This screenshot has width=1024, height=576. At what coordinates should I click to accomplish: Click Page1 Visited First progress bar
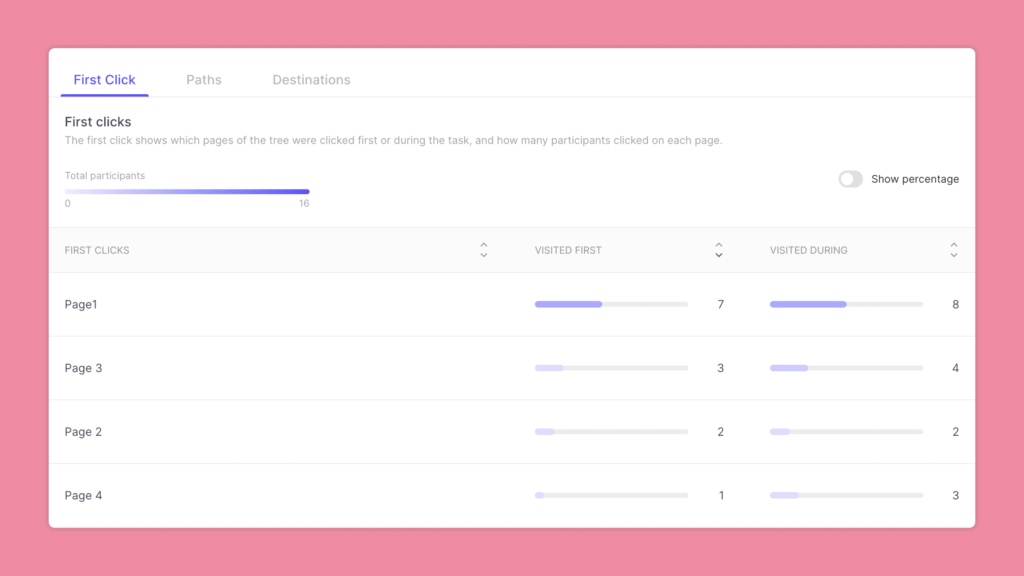click(611, 304)
